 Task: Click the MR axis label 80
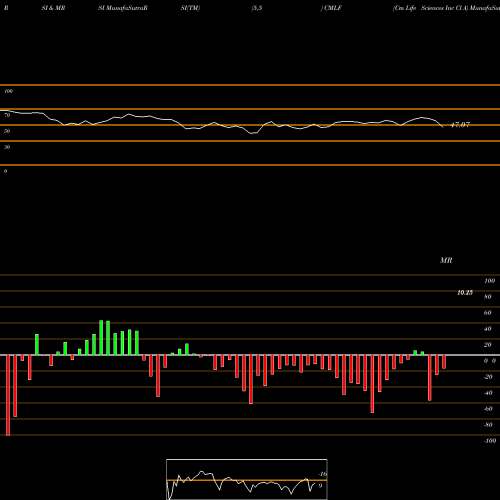pyautogui.click(x=488, y=297)
